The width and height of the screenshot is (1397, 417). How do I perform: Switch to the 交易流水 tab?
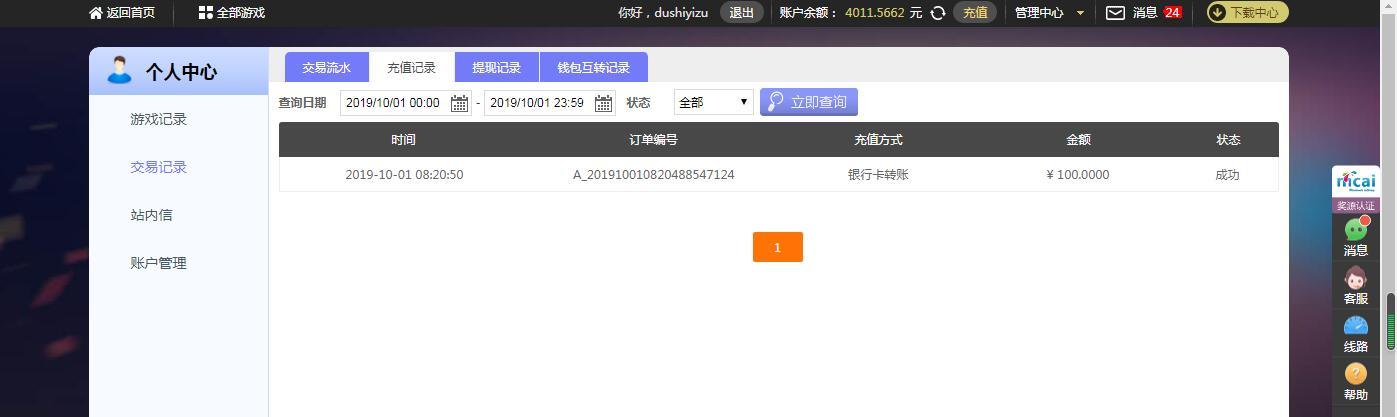pyautogui.click(x=327, y=67)
